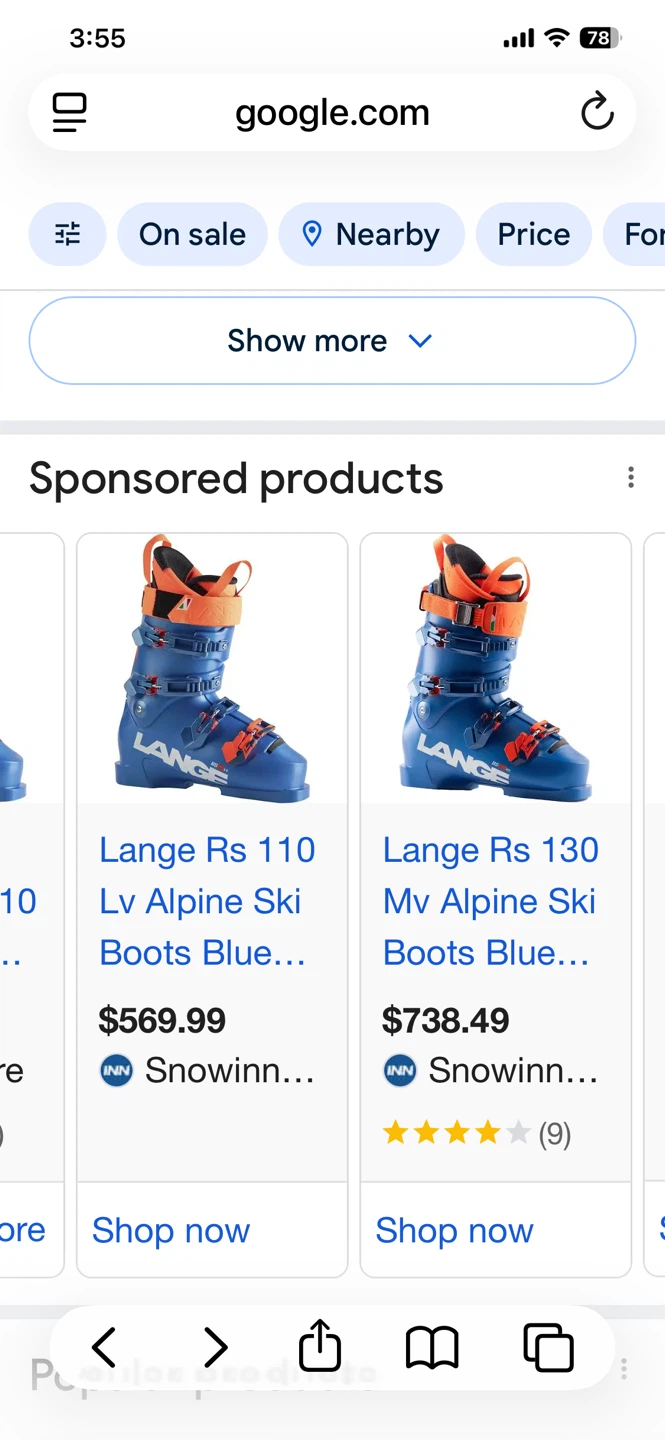The height and width of the screenshot is (1440, 665).
Task: Open the Price filter chip
Action: tap(533, 234)
